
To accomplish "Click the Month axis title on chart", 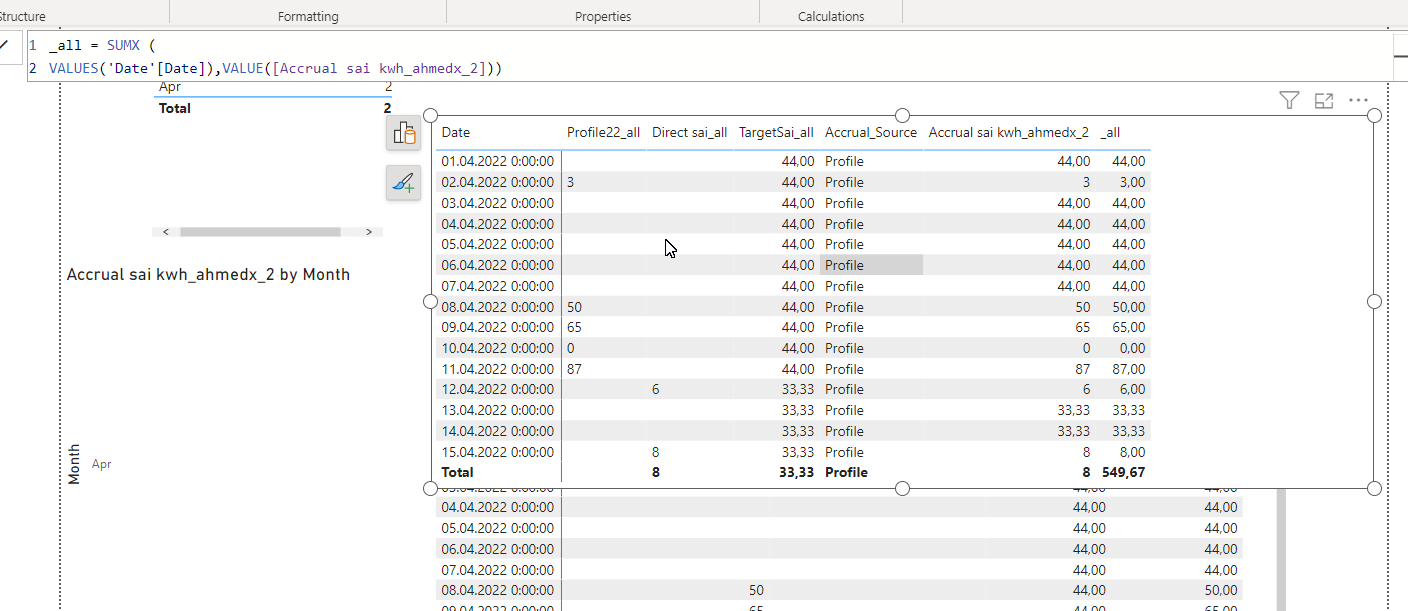I will point(74,465).
